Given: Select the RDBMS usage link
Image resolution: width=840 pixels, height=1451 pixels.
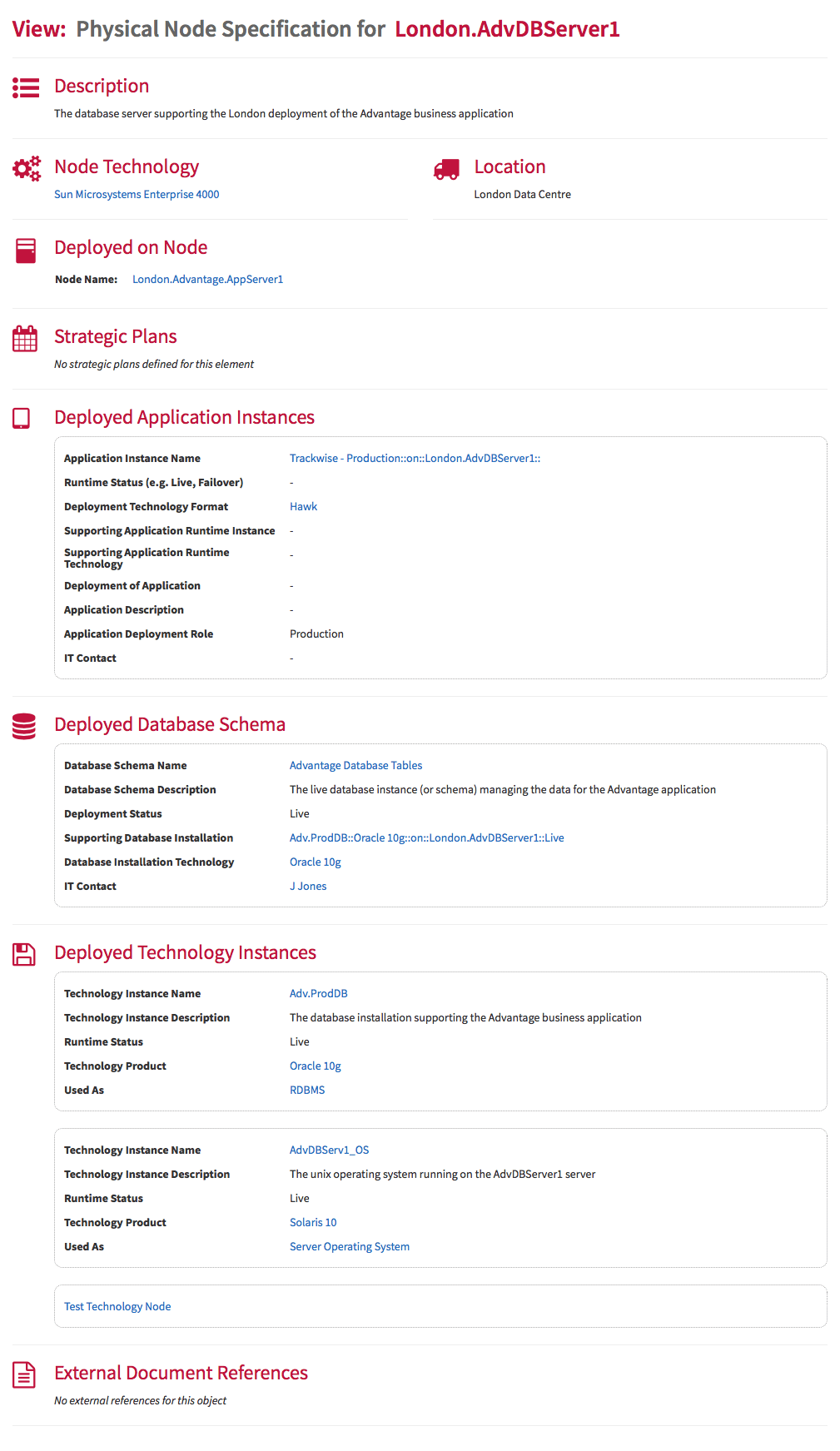Looking at the screenshot, I should click(307, 1090).
